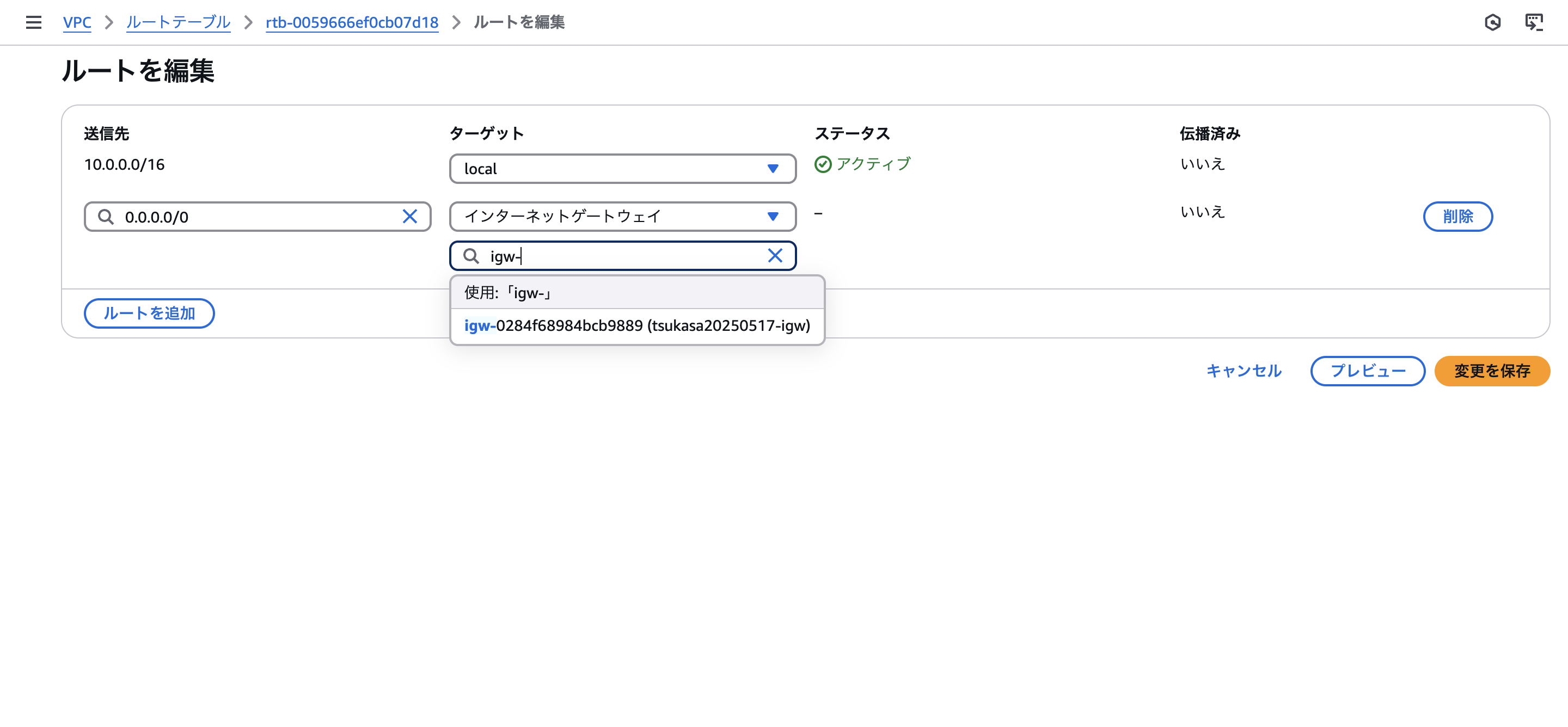Click the hexagon icon in the top bar

1492,22
